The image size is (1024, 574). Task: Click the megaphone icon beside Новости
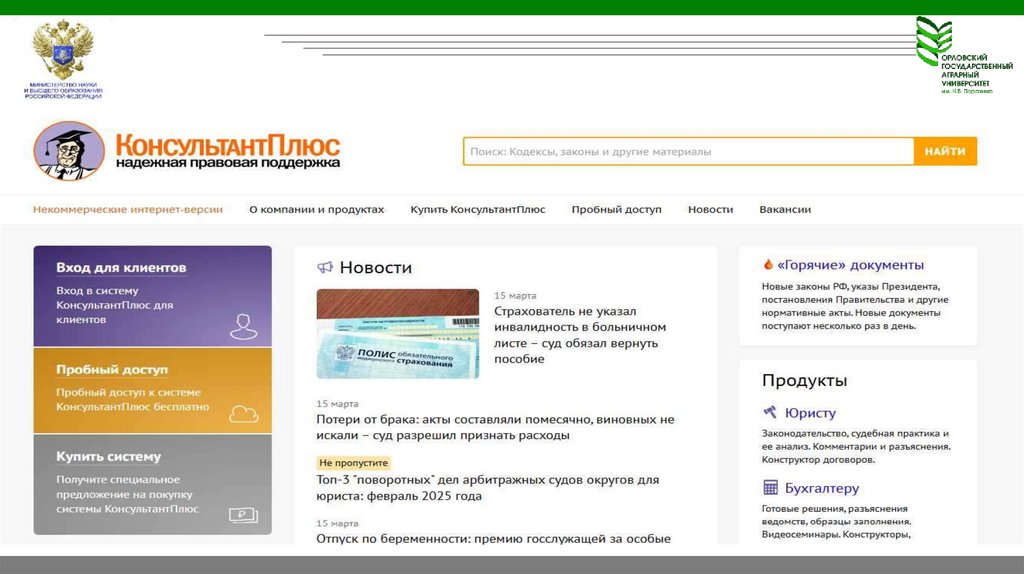pos(325,267)
